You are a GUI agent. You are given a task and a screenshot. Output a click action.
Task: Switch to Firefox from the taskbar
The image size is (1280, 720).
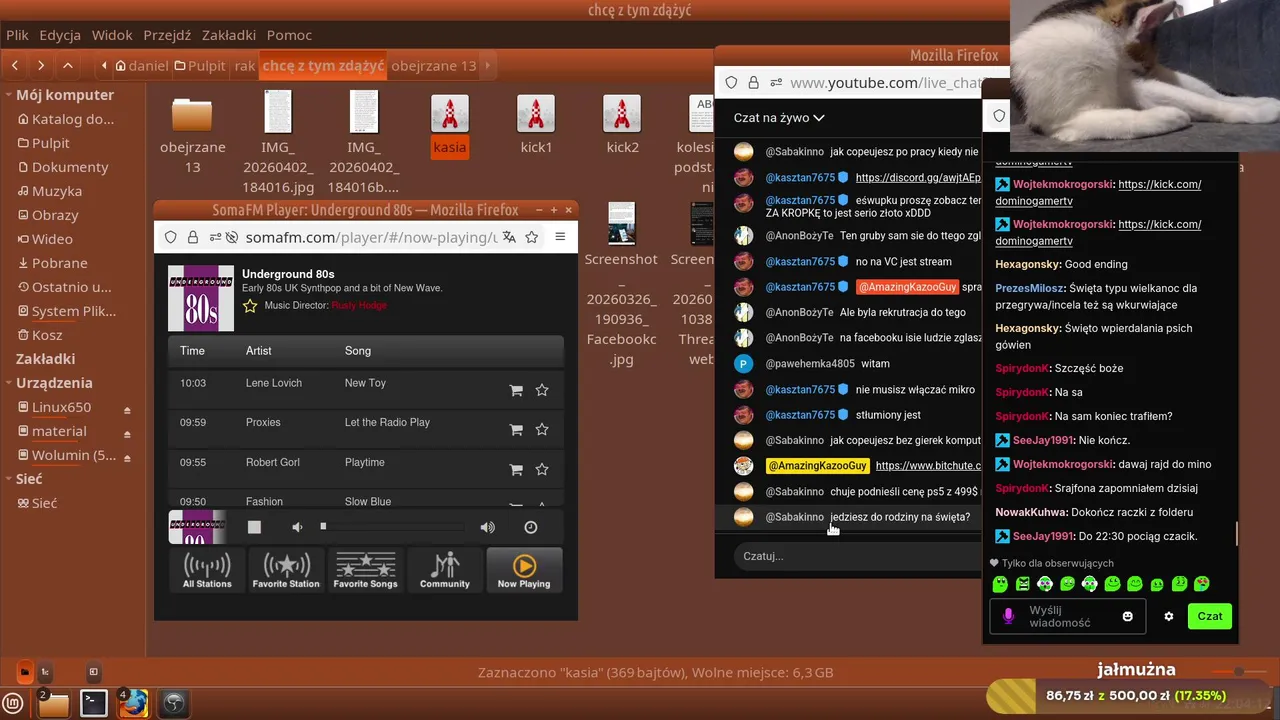click(x=133, y=704)
